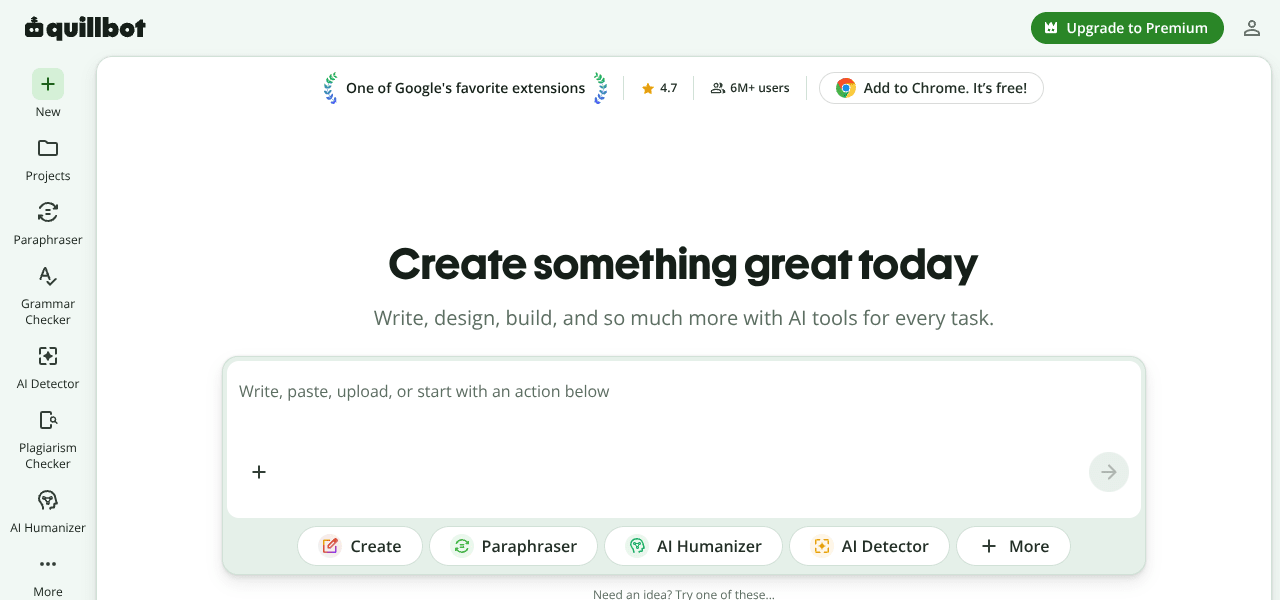The image size is (1280, 600).
Task: Click the QuillBot logo
Action: coord(85,28)
